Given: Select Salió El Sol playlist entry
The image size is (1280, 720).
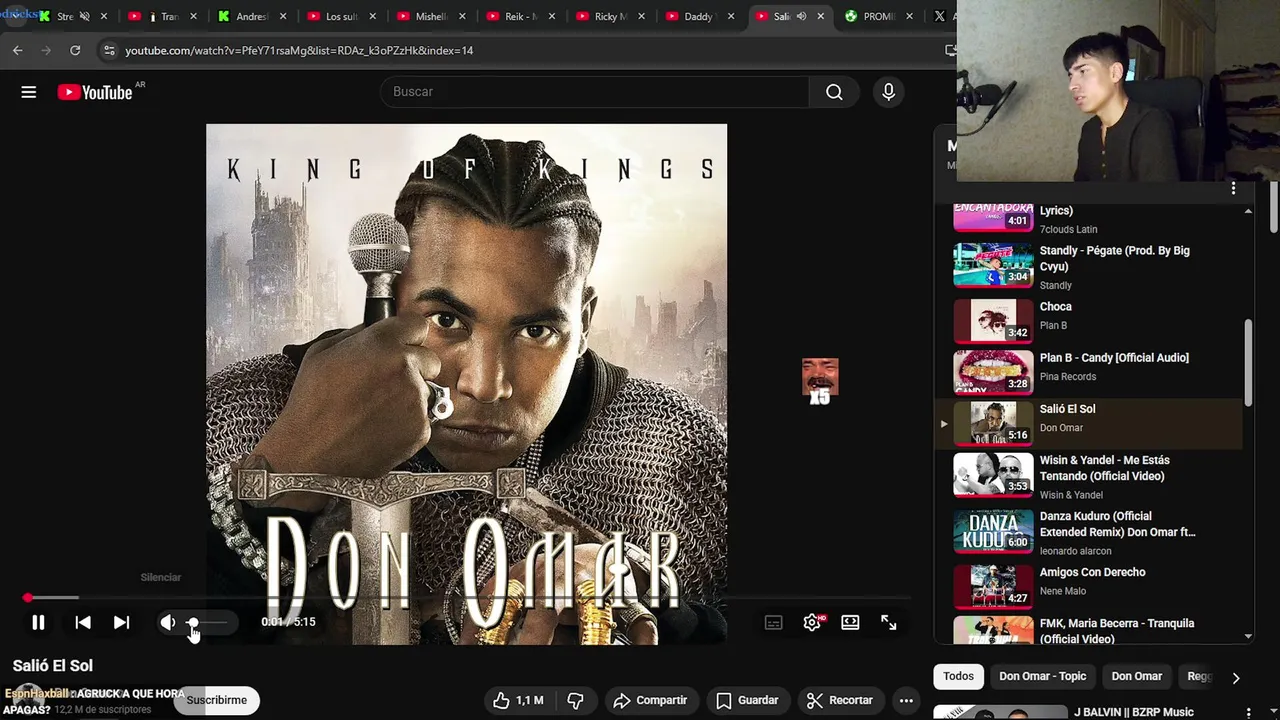Looking at the screenshot, I should [x=1088, y=423].
